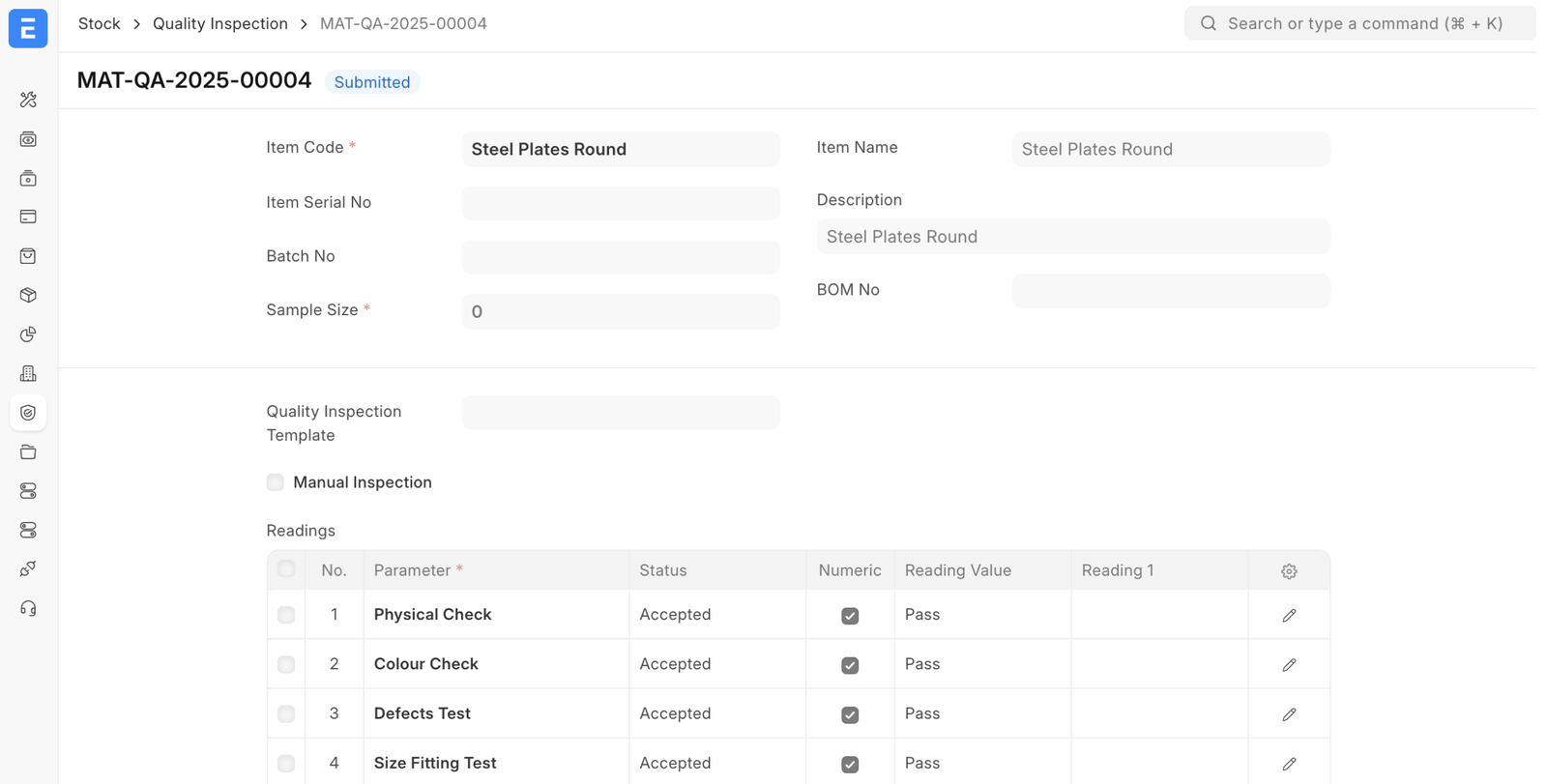
Task: Go to Stock in the breadcrumb
Action: click(99, 23)
